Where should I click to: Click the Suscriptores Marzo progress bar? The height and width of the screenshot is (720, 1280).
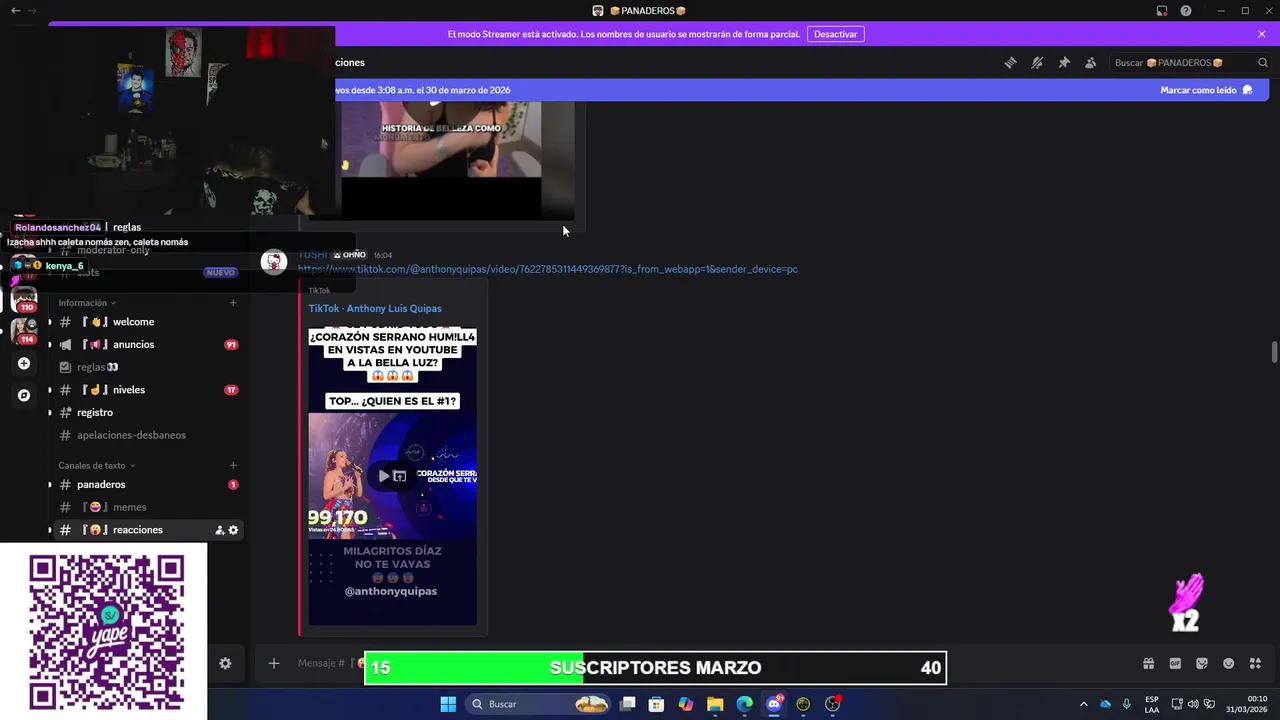tap(655, 668)
